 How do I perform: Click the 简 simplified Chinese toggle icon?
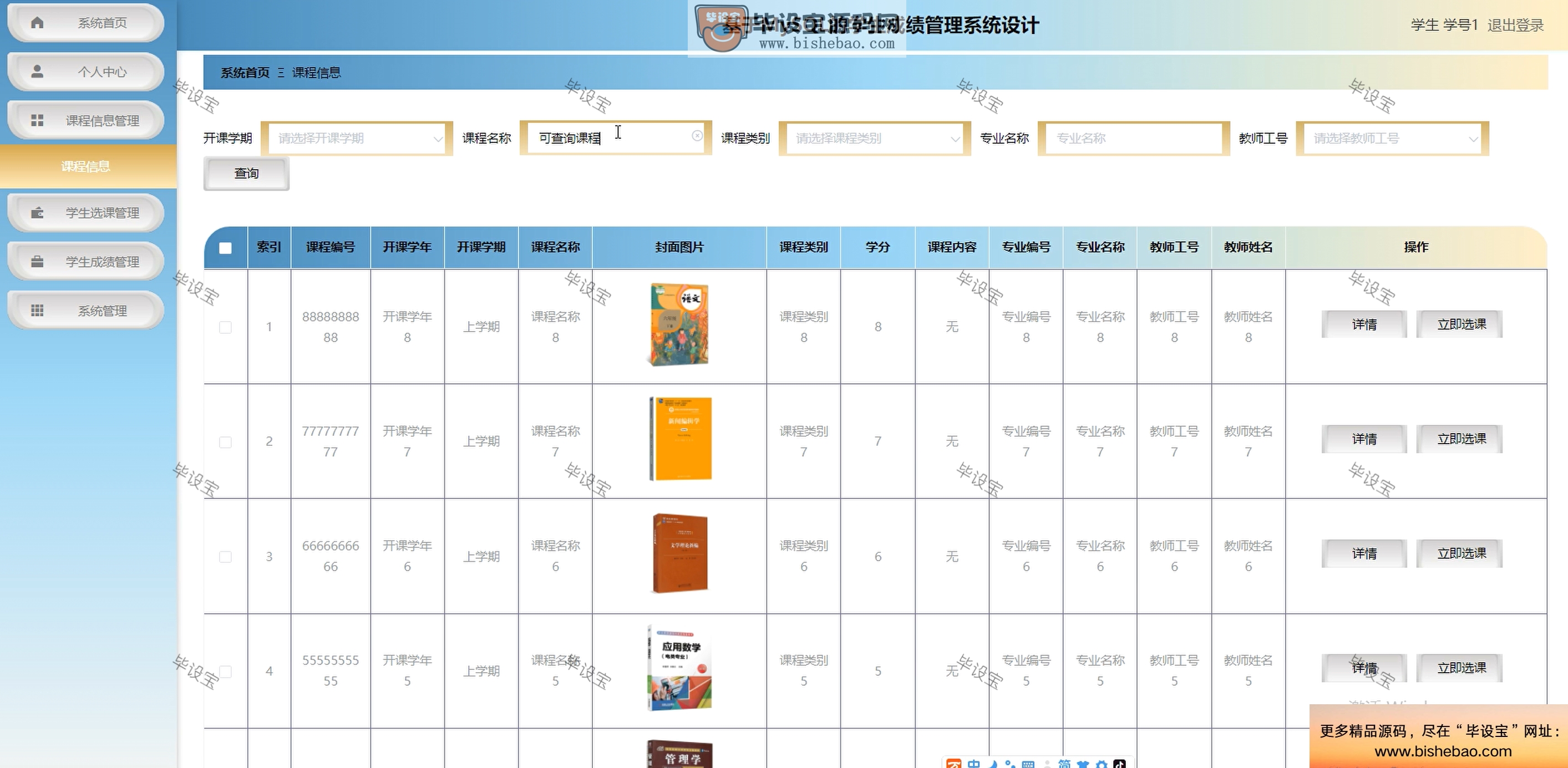pos(1064,764)
